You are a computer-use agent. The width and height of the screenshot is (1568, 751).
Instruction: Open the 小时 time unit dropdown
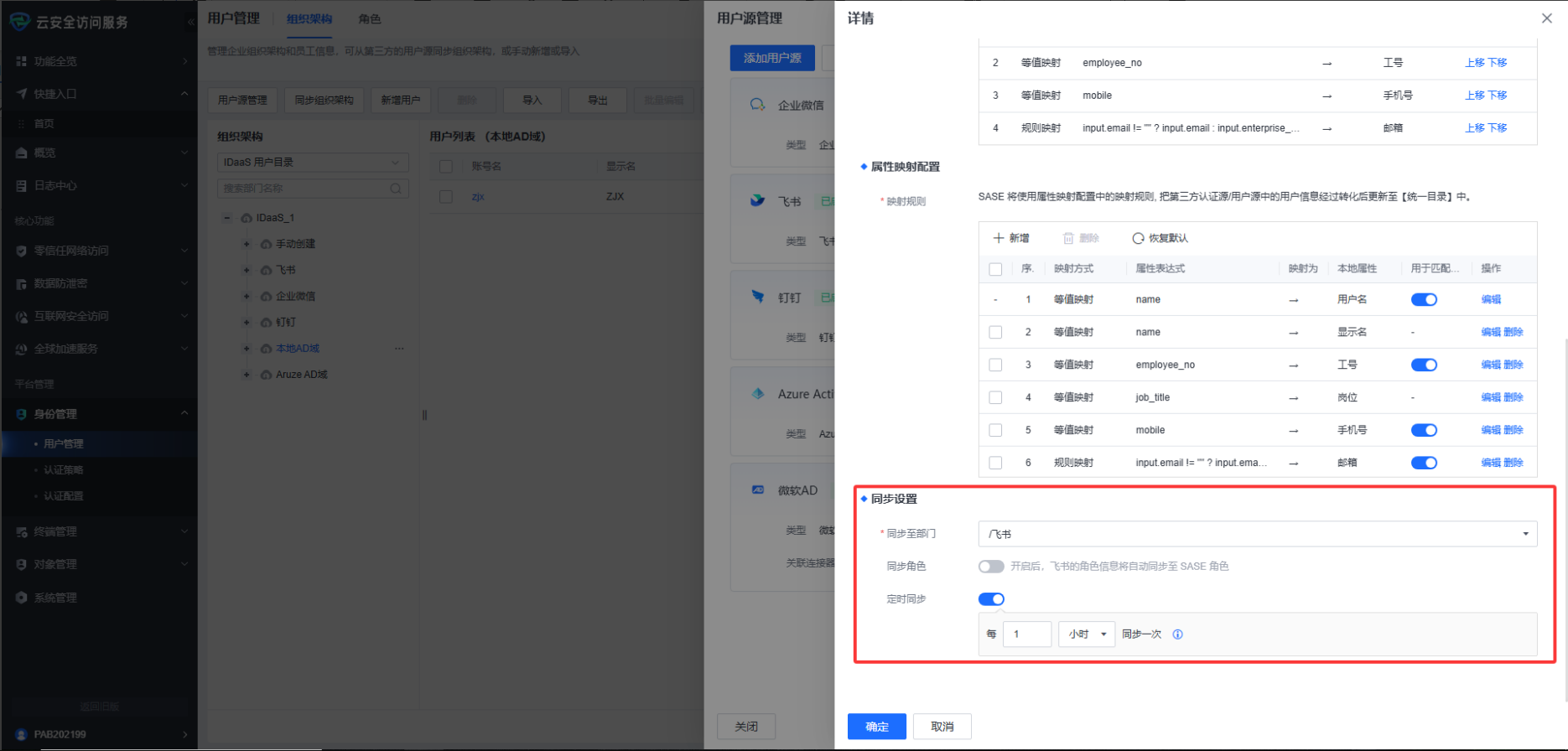(x=1087, y=634)
